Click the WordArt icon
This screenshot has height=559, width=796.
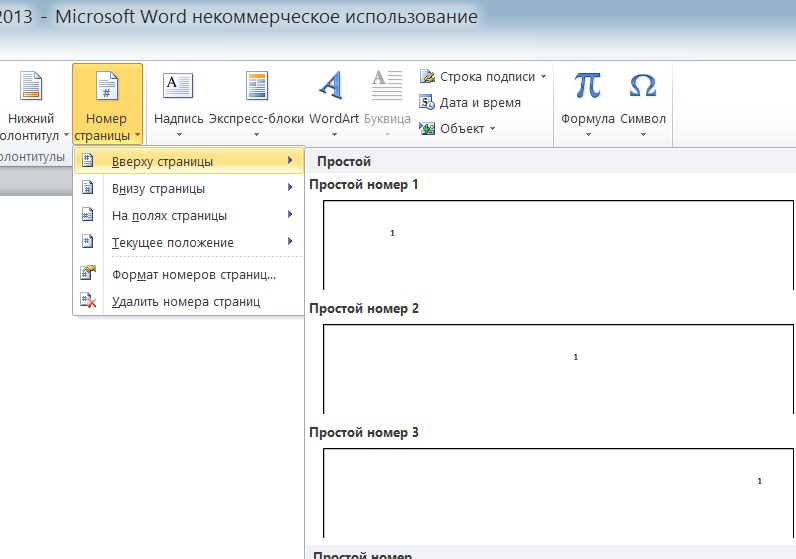click(331, 85)
